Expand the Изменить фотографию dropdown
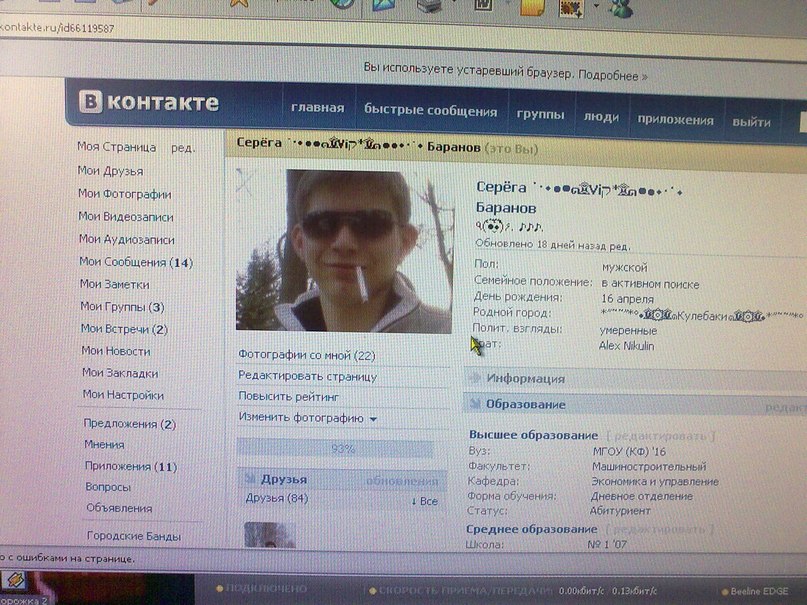 point(308,418)
